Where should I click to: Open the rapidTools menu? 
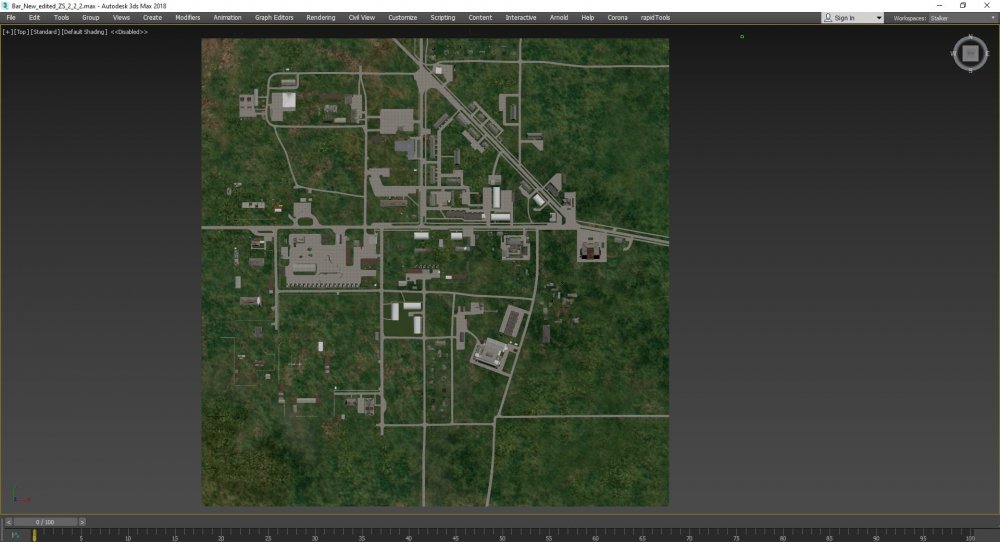[x=656, y=18]
